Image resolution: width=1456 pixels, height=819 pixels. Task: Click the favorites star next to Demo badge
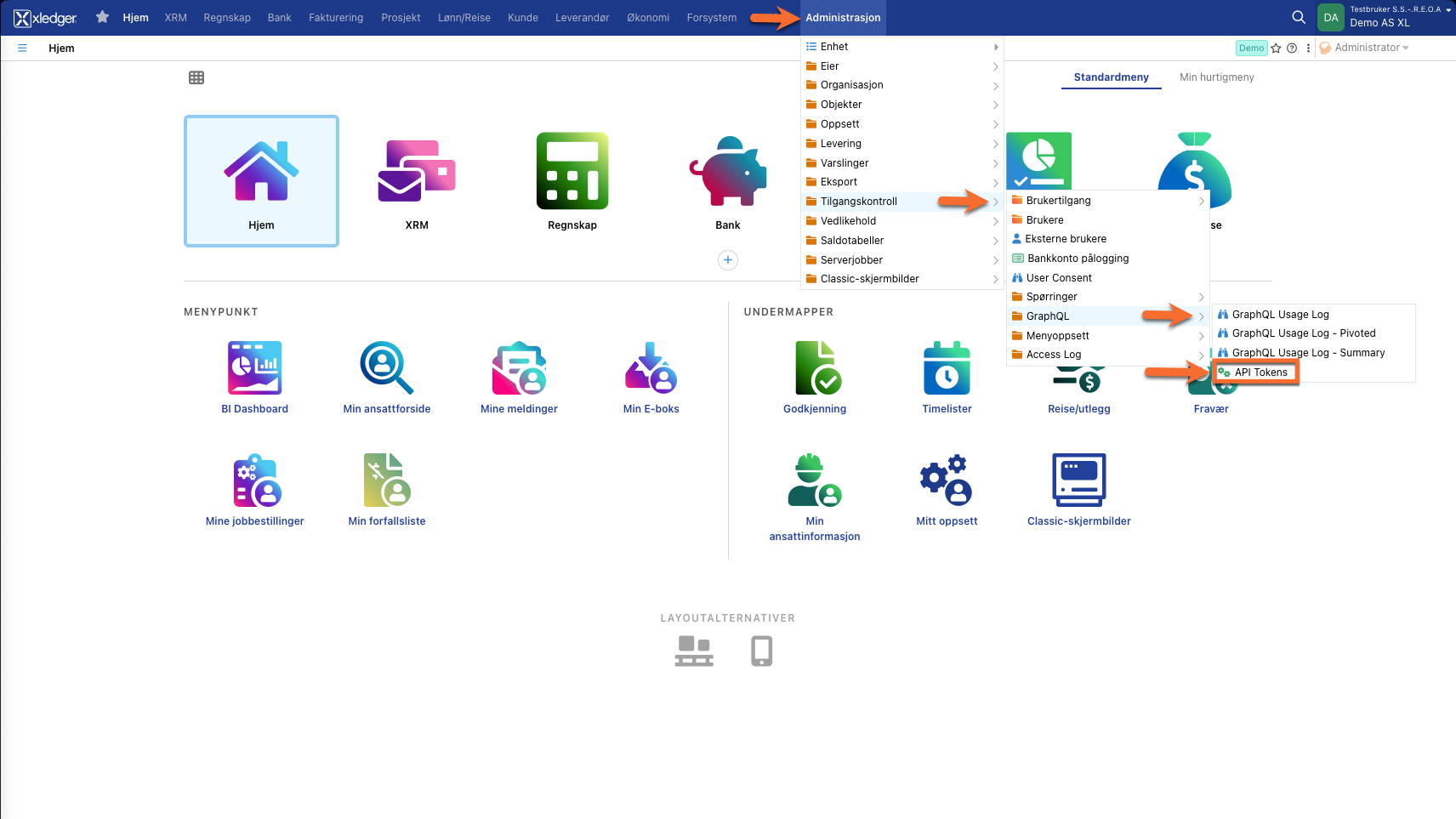click(x=1276, y=48)
